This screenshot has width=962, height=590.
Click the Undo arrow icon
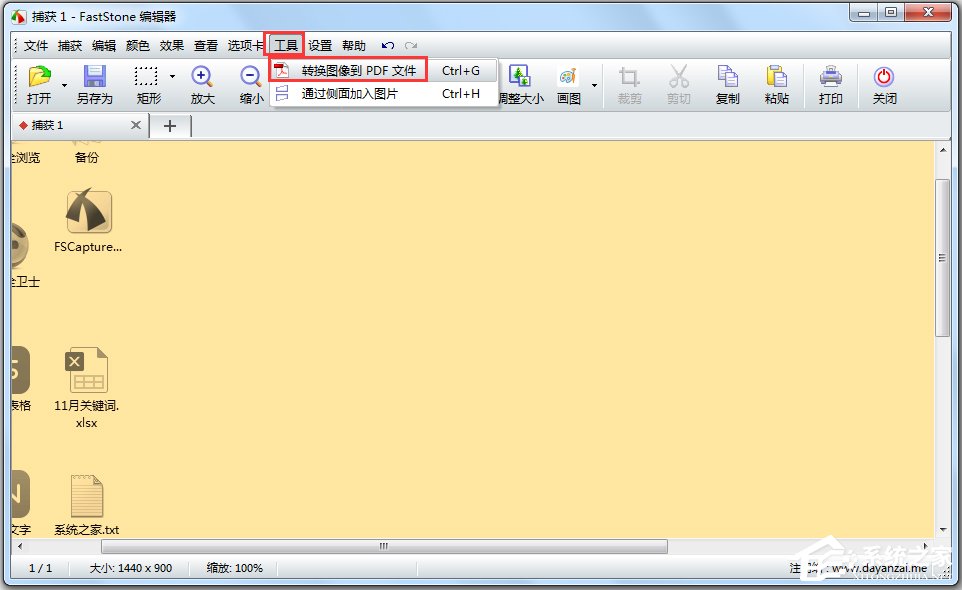coord(388,45)
